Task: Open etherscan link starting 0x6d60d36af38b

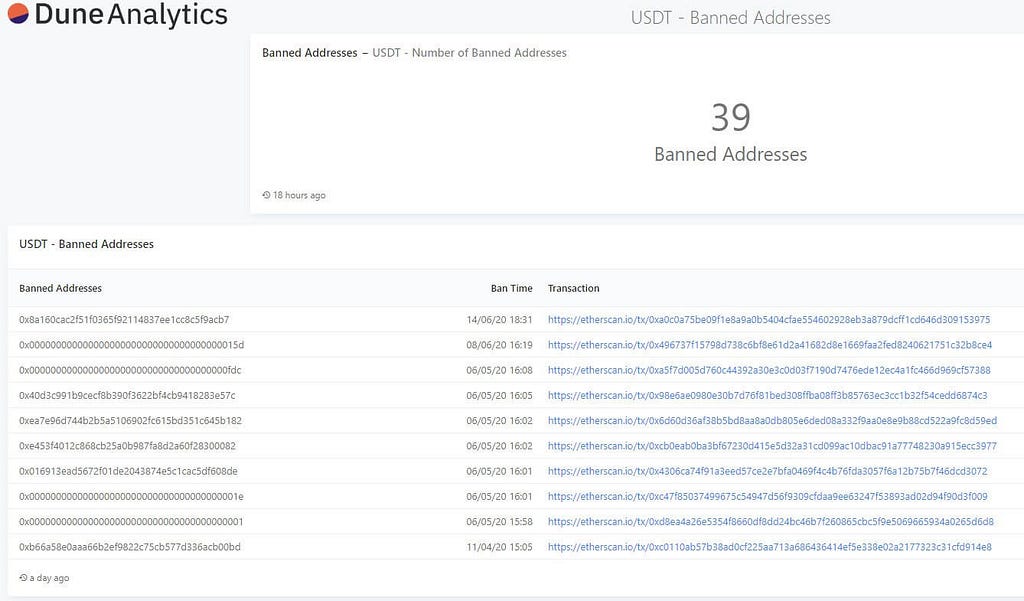Action: tap(772, 421)
